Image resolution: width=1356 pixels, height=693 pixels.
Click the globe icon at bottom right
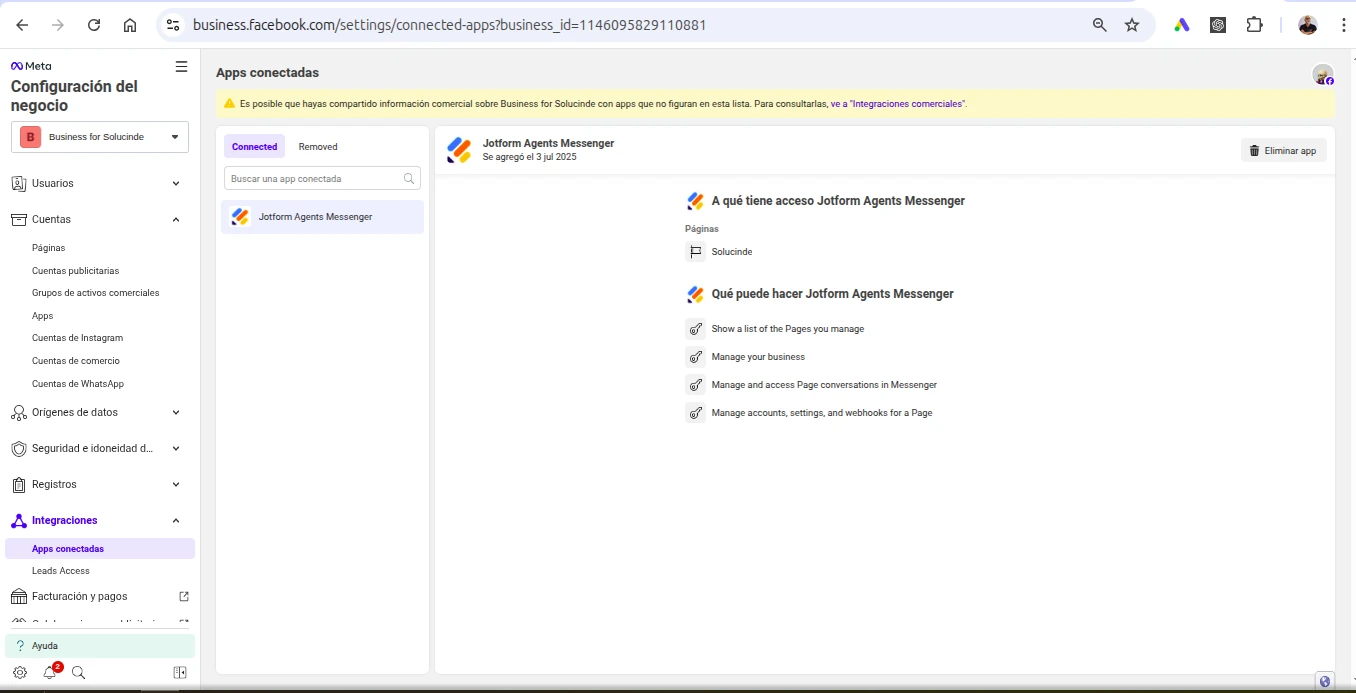click(x=1325, y=680)
